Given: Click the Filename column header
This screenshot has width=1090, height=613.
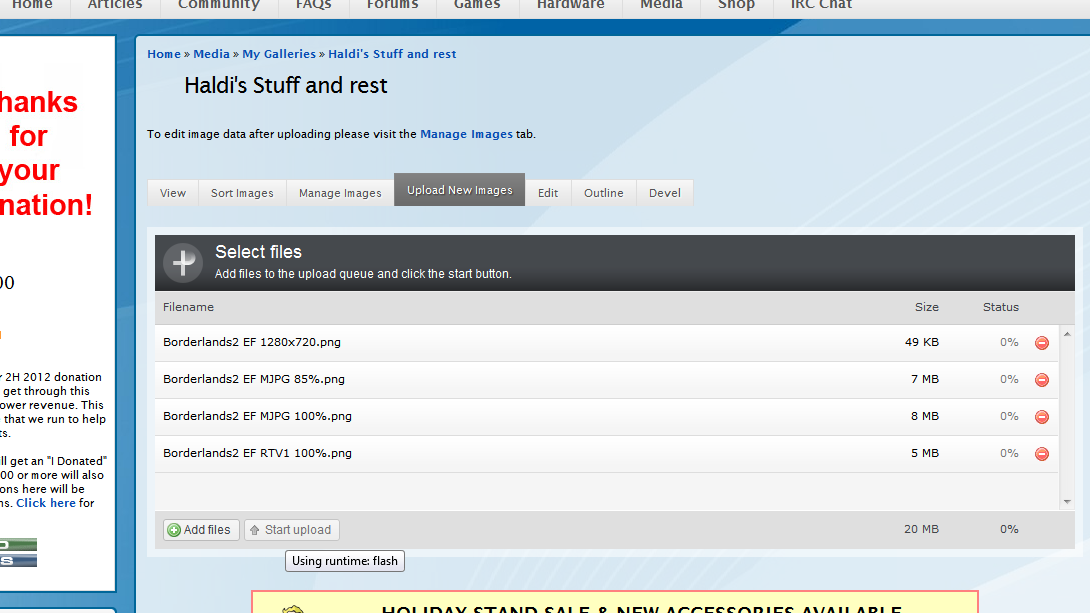Looking at the screenshot, I should coord(188,306).
